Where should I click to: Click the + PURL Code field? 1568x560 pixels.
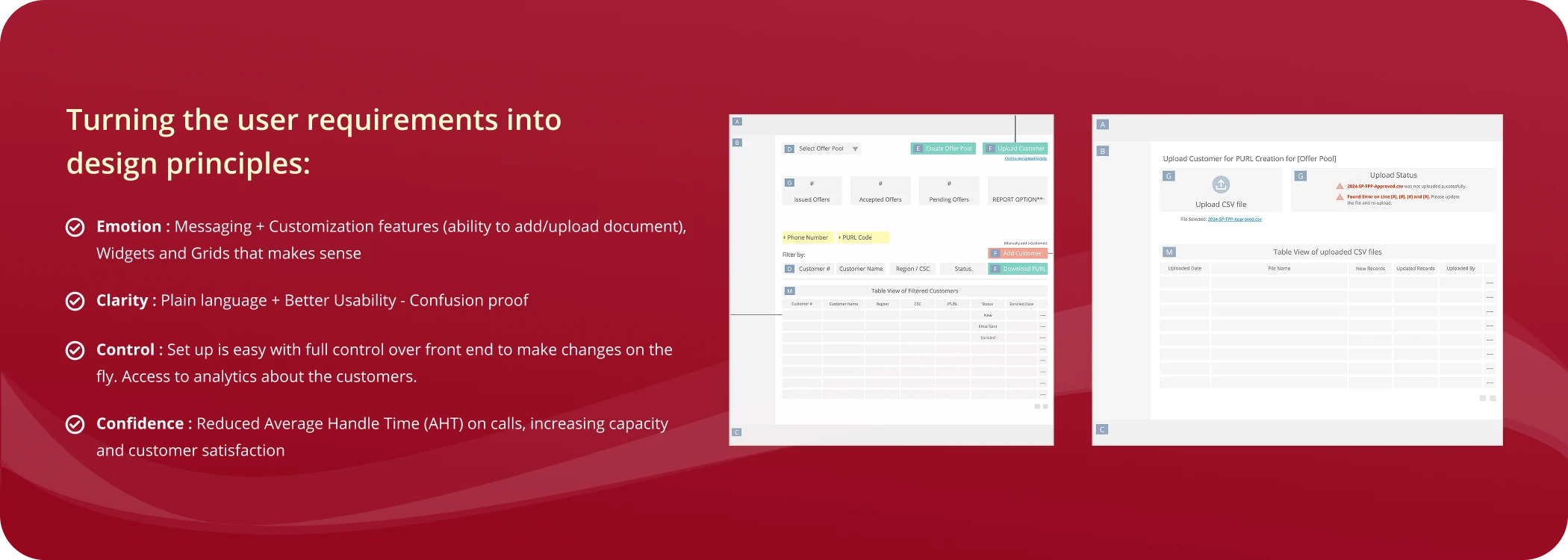point(862,237)
